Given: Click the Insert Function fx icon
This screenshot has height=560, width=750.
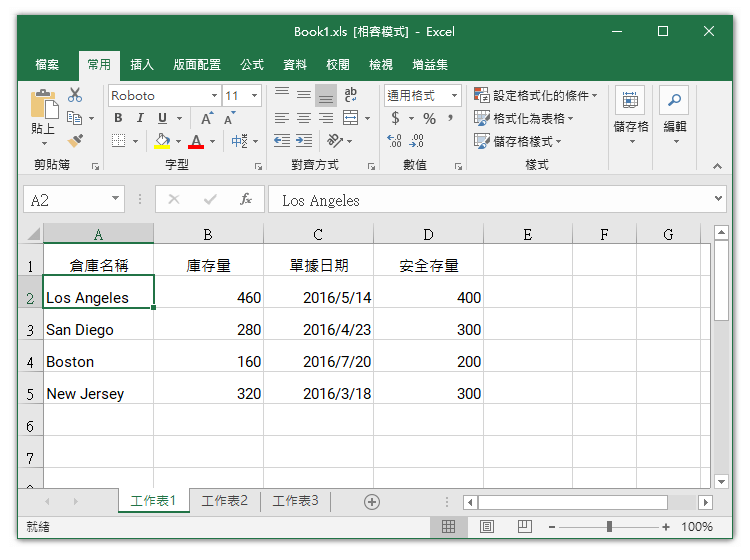Looking at the screenshot, I should tap(246, 199).
